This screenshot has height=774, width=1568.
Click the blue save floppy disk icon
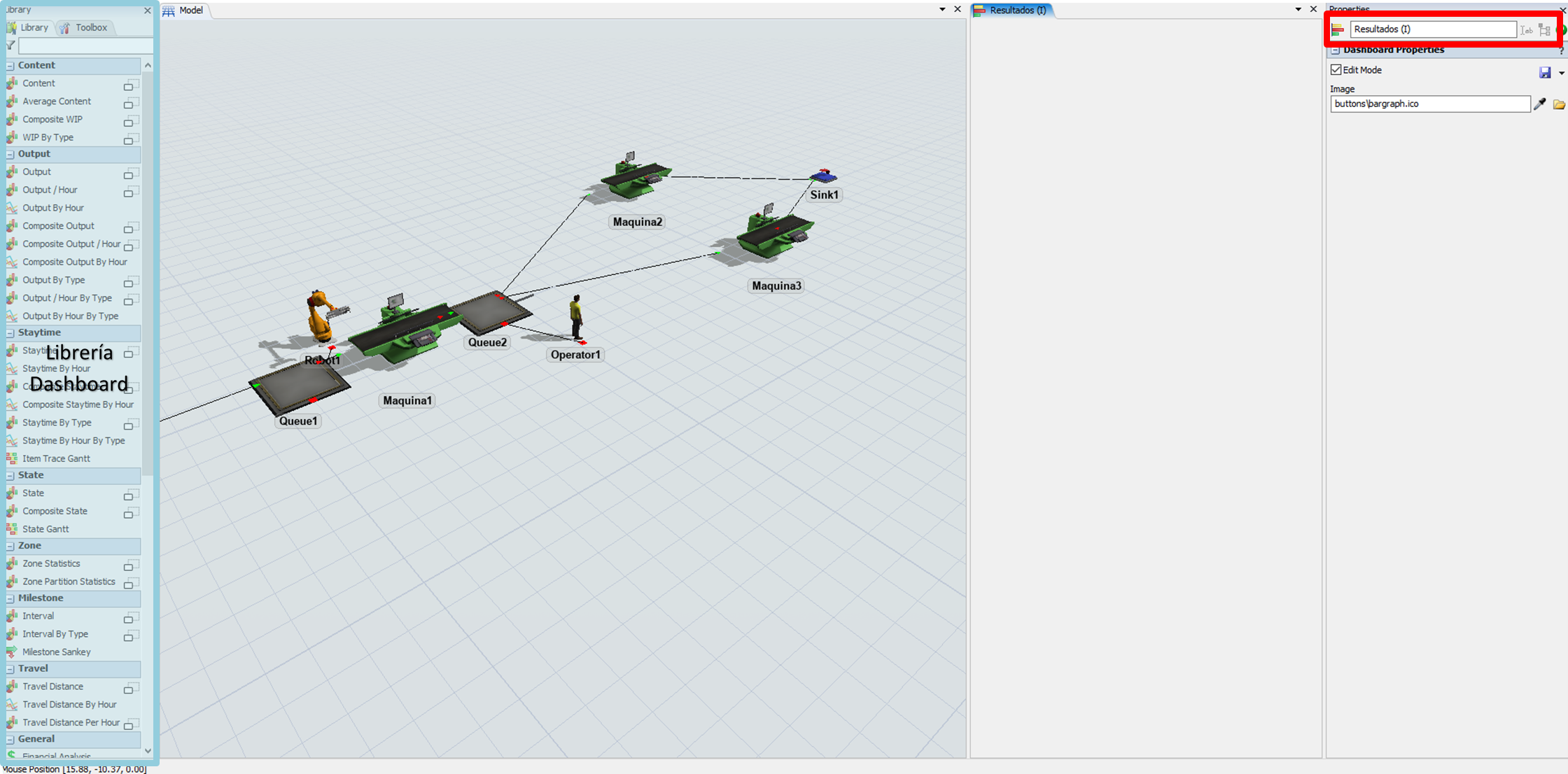click(1545, 73)
